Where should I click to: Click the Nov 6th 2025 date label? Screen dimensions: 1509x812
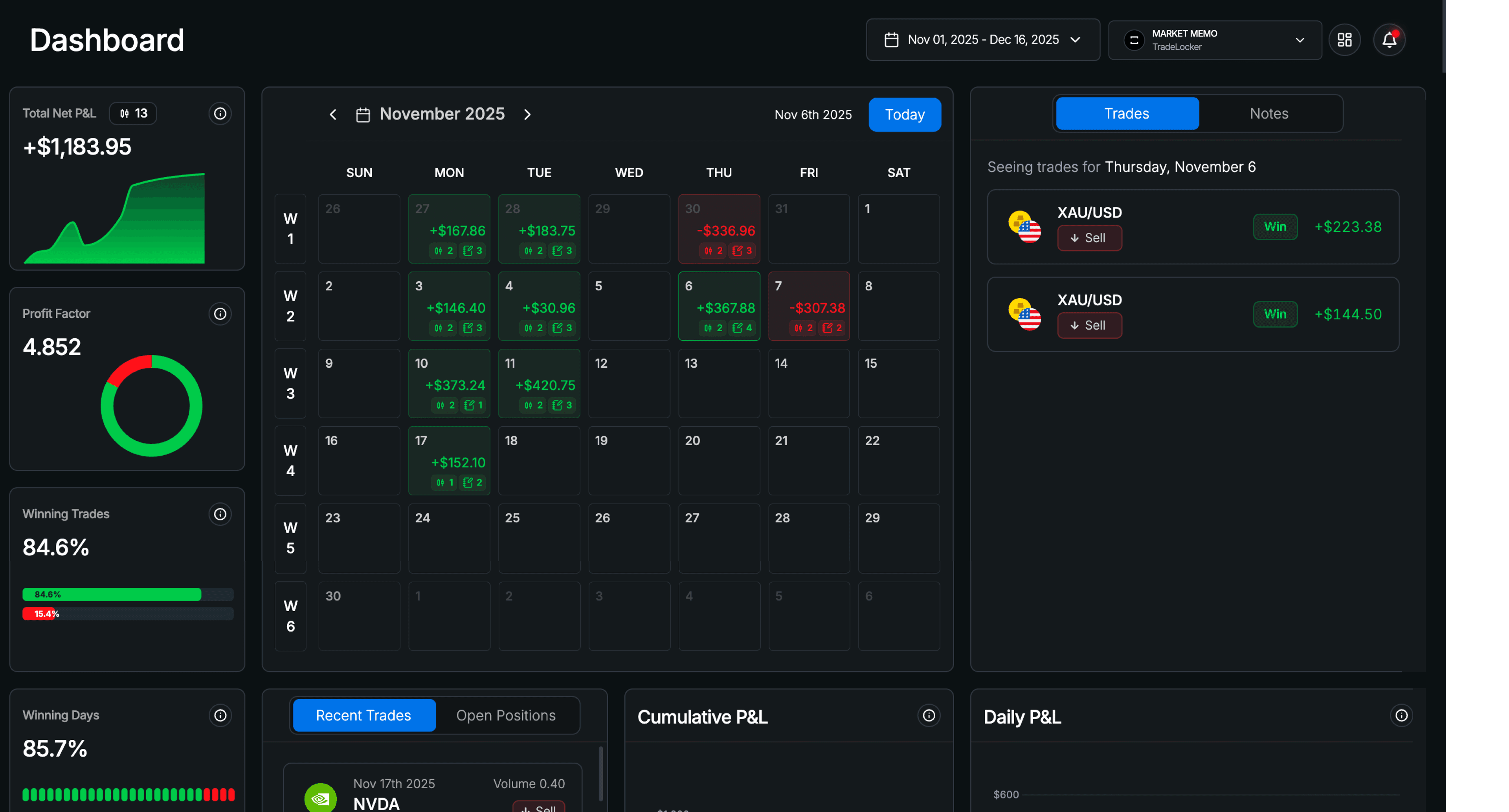[x=813, y=115]
